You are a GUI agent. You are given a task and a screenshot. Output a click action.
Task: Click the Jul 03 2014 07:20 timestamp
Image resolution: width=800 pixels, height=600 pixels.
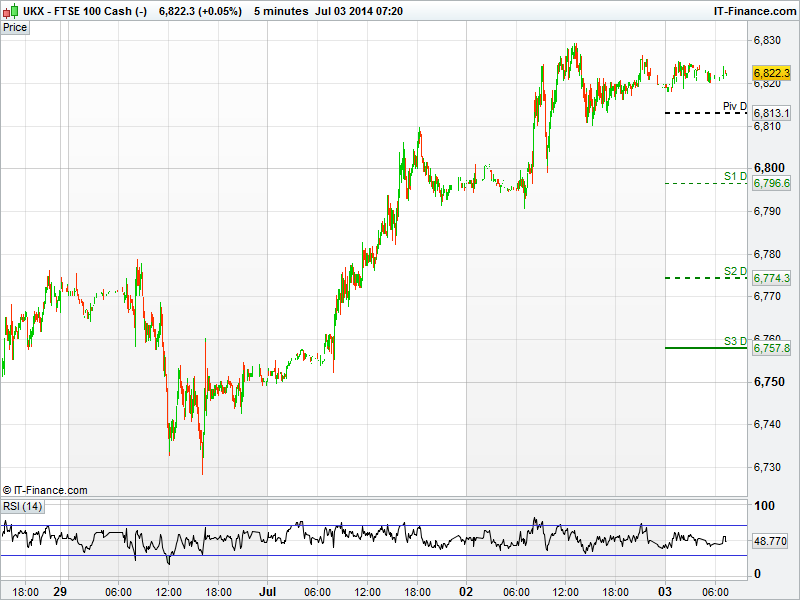(x=360, y=11)
